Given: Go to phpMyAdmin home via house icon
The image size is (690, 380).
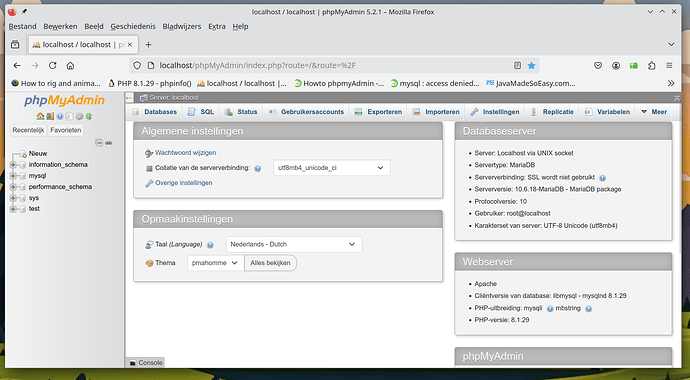Looking at the screenshot, I should (40, 117).
